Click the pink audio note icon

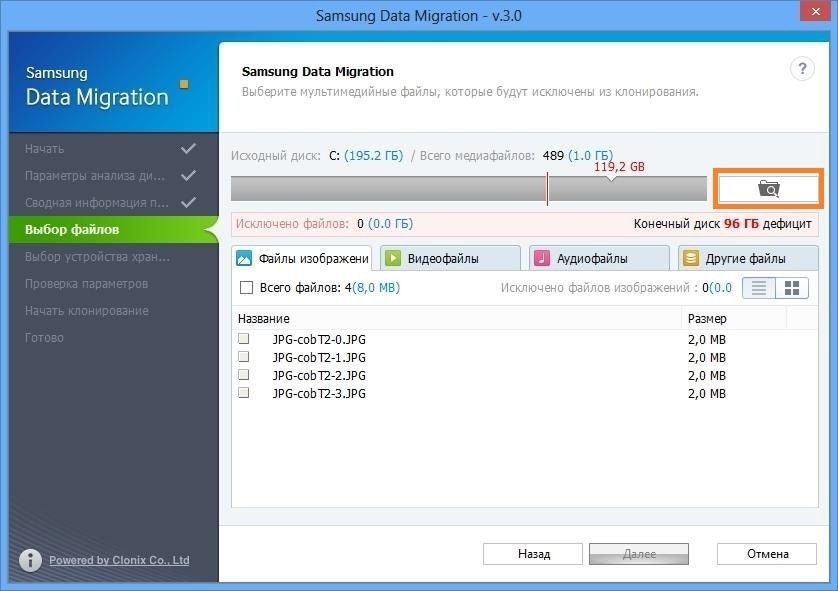tap(542, 259)
